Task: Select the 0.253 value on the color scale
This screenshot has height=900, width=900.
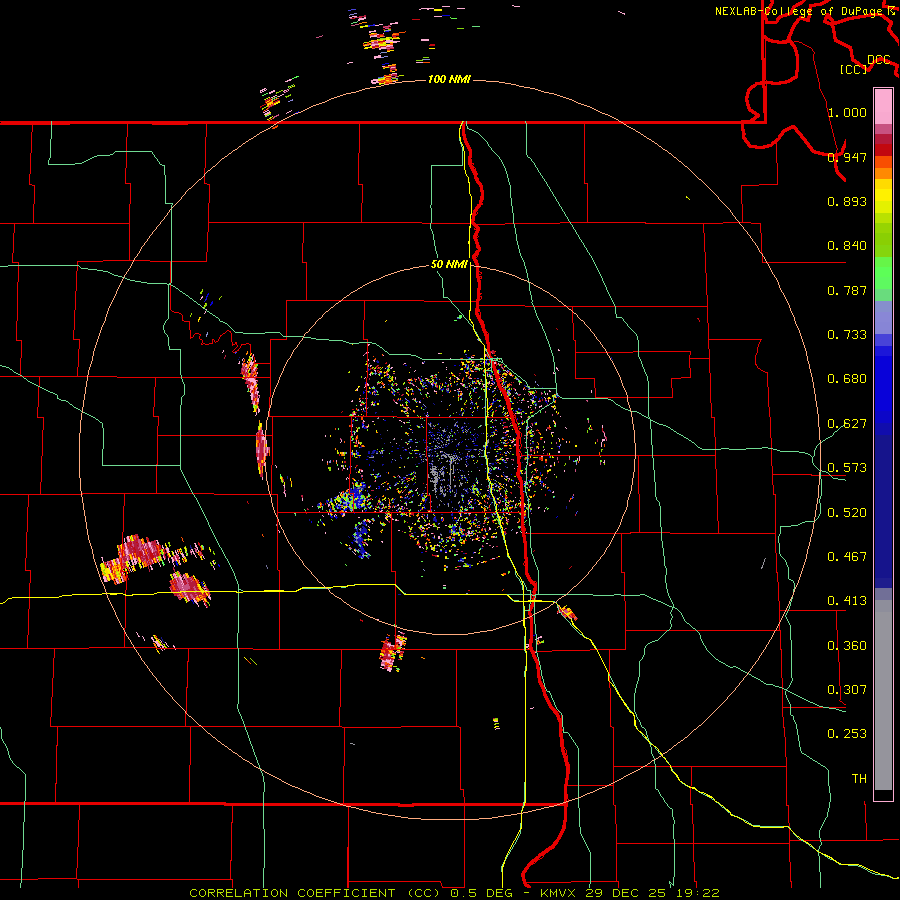Action: [x=847, y=734]
